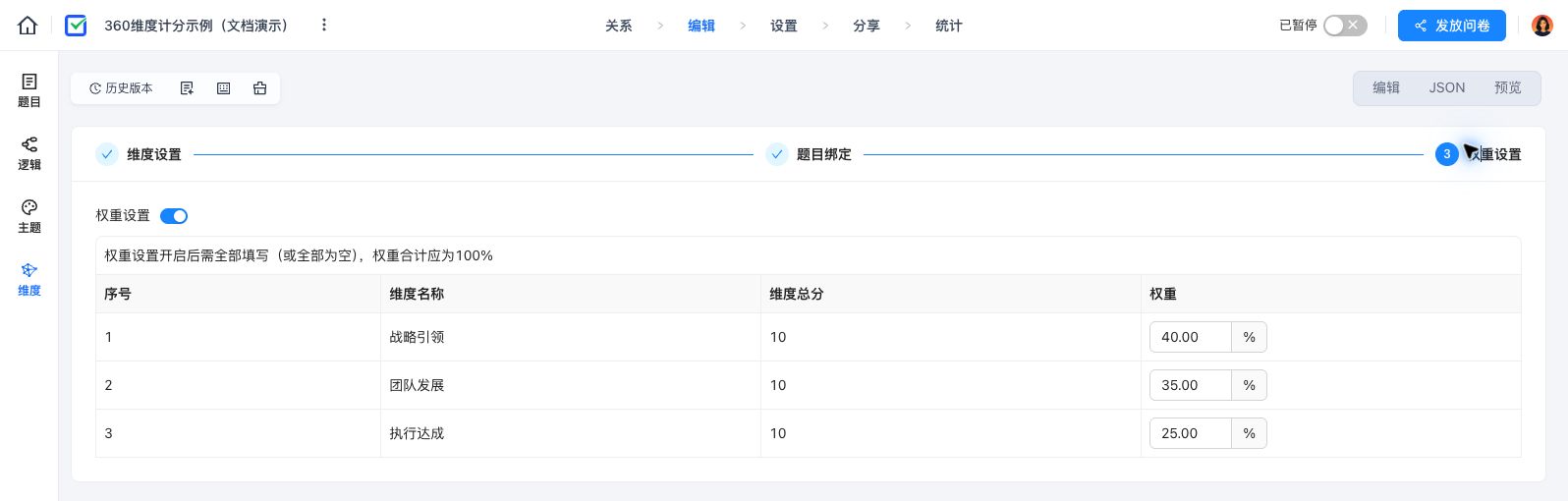
Task: Click the weight hint text about 100%
Action: pos(299,255)
